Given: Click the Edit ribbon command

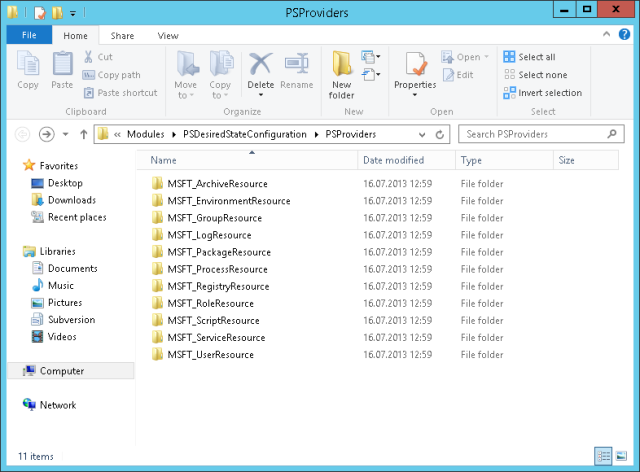Looking at the screenshot, I should 458,75.
